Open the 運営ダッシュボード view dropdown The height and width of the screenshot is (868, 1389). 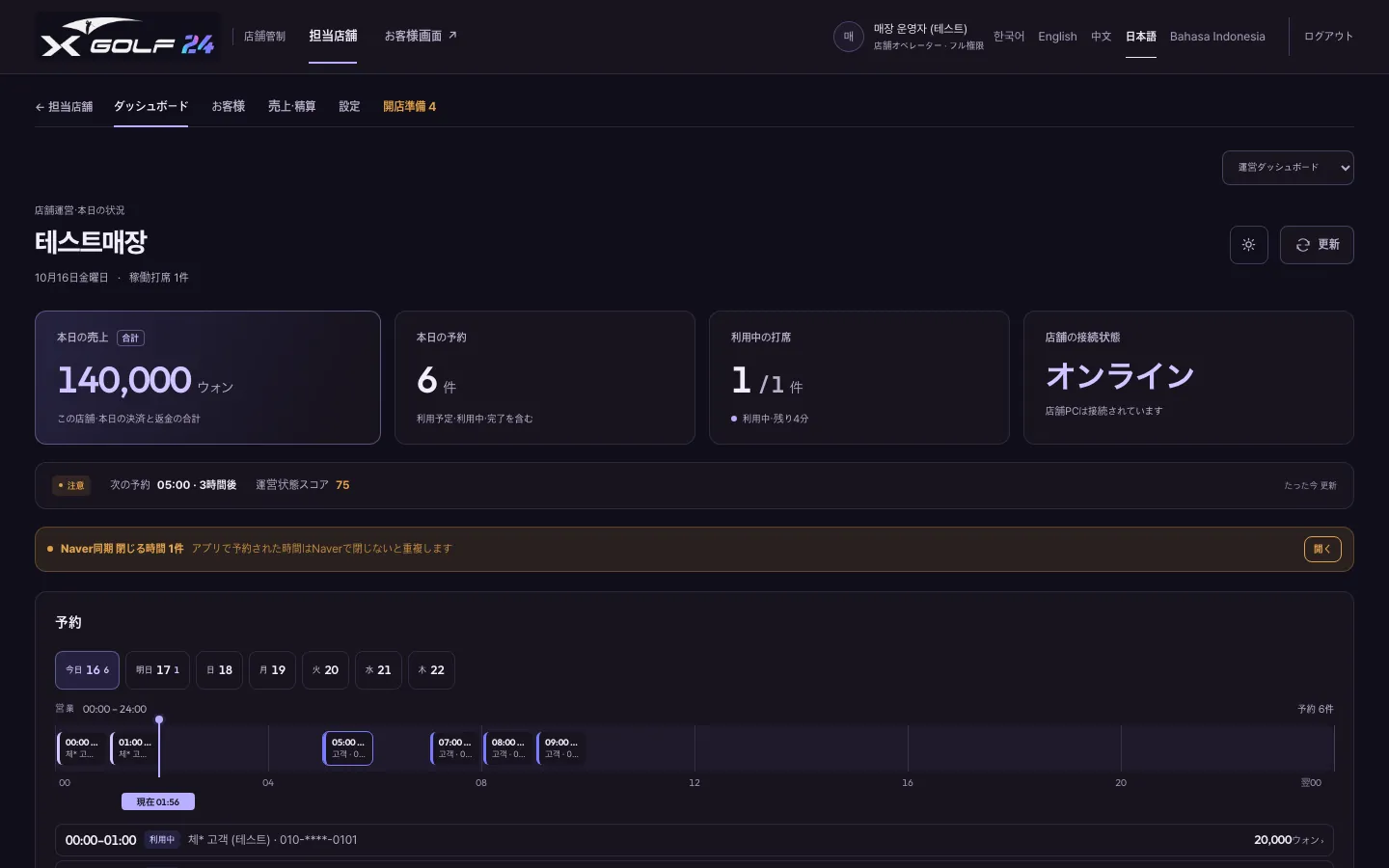[1288, 168]
